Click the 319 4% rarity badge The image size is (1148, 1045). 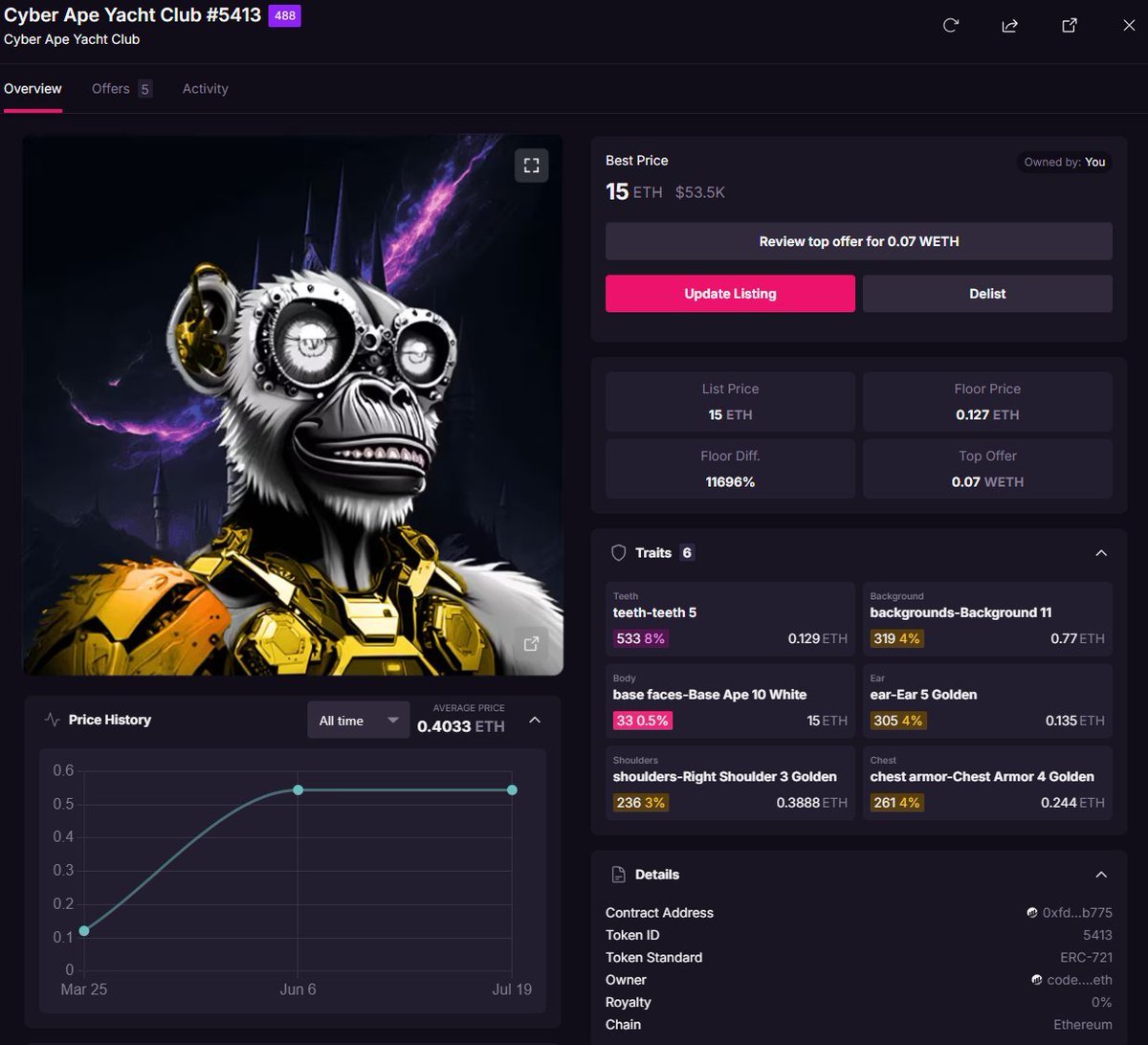coord(897,638)
